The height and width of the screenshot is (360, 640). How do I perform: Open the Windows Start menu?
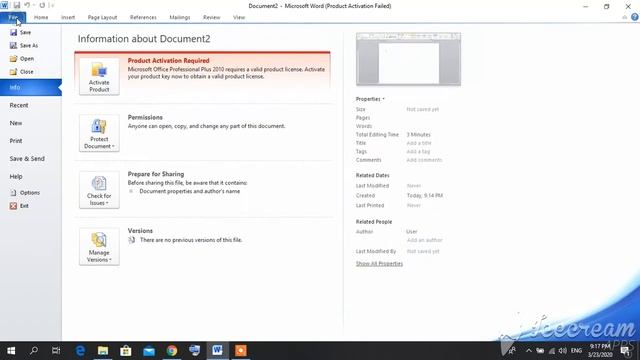pos(11,351)
